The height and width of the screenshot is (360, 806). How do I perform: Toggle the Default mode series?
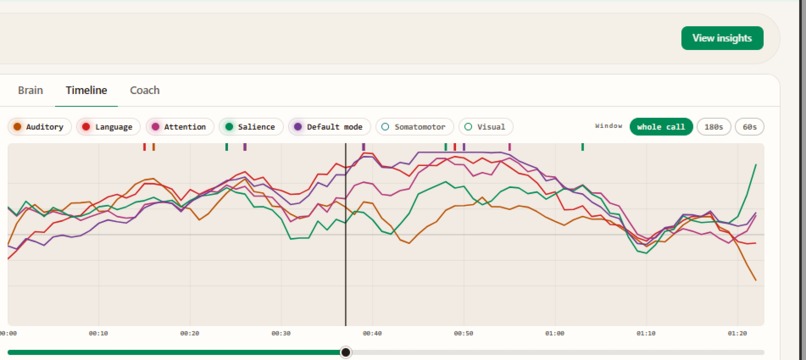click(329, 127)
